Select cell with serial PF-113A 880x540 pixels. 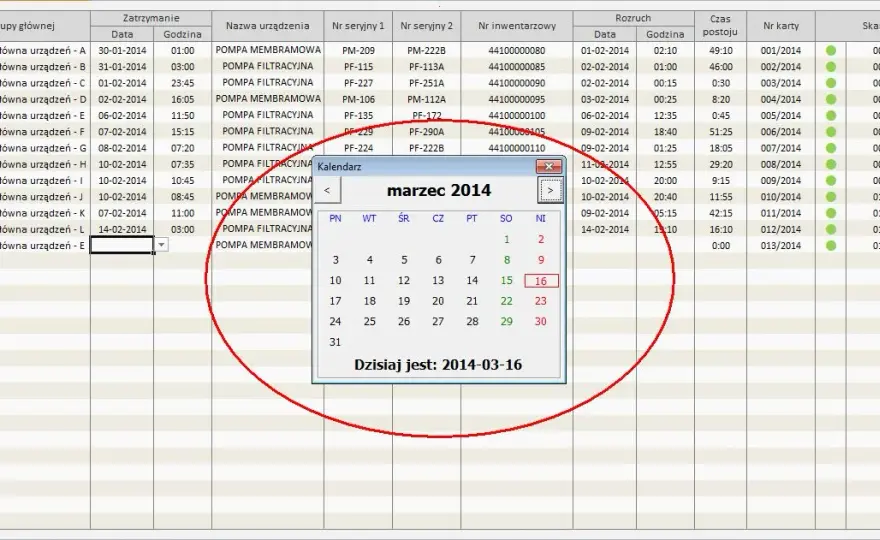(427, 67)
